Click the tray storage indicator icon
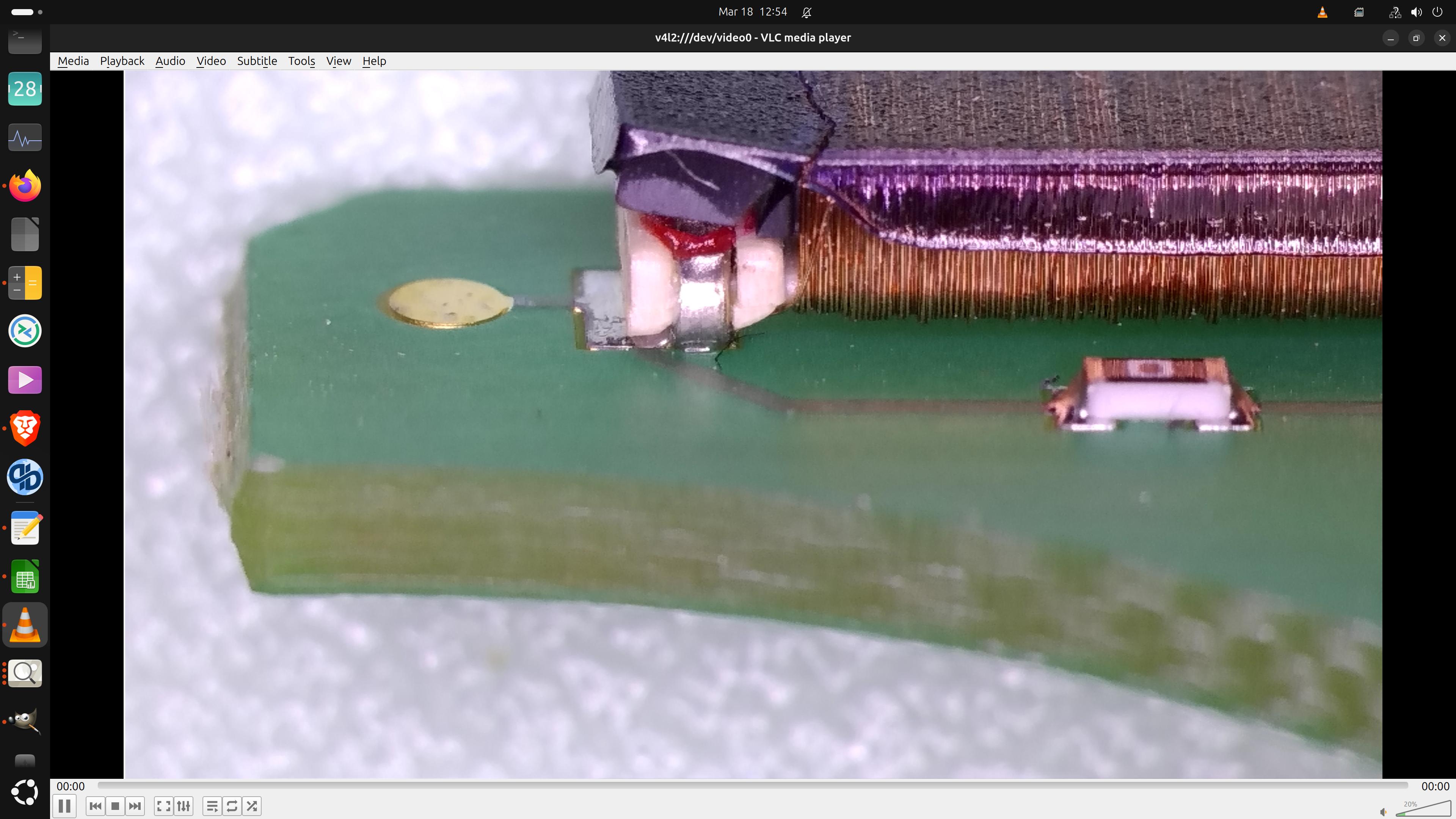This screenshot has width=1456, height=819. 1359,12
